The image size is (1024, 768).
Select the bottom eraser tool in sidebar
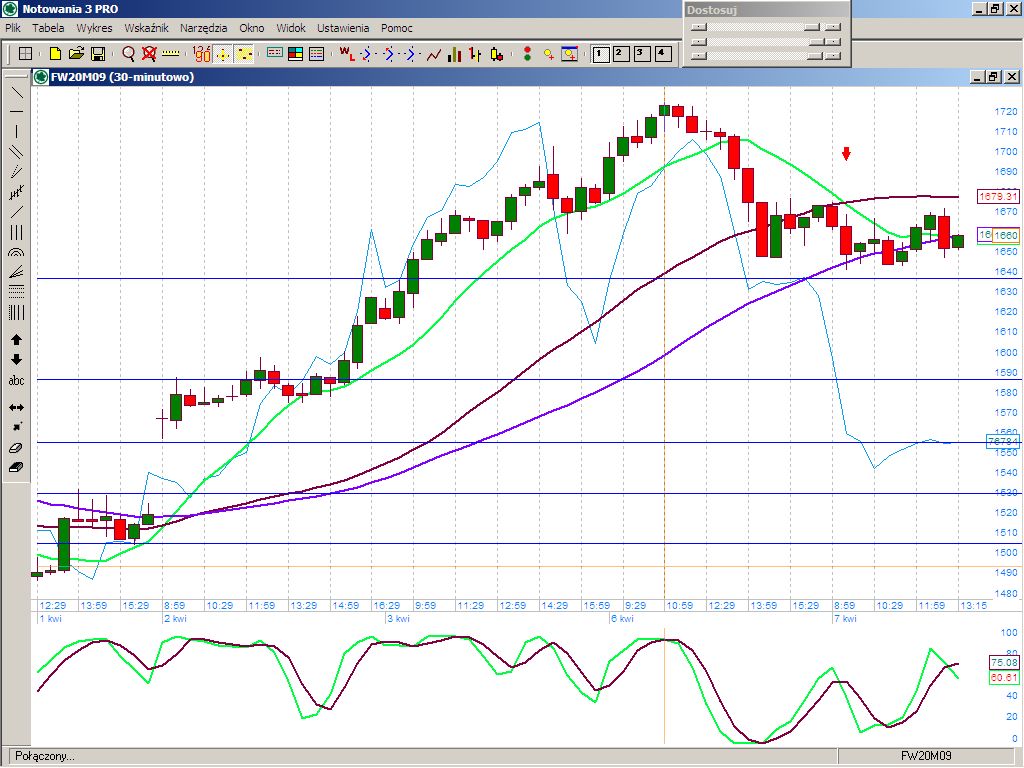(x=16, y=467)
